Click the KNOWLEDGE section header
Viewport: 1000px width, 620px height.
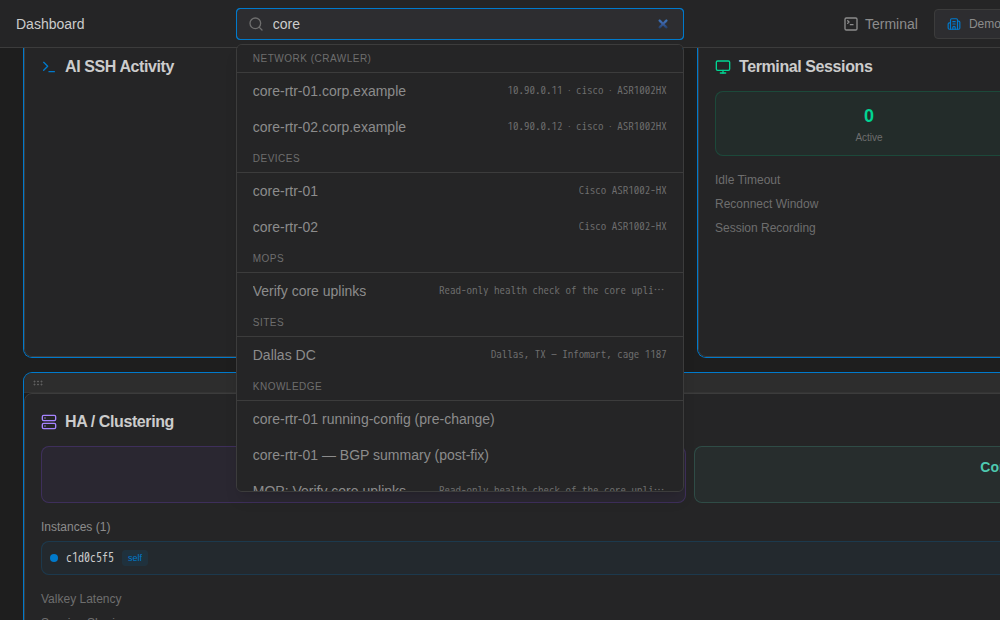point(287,387)
